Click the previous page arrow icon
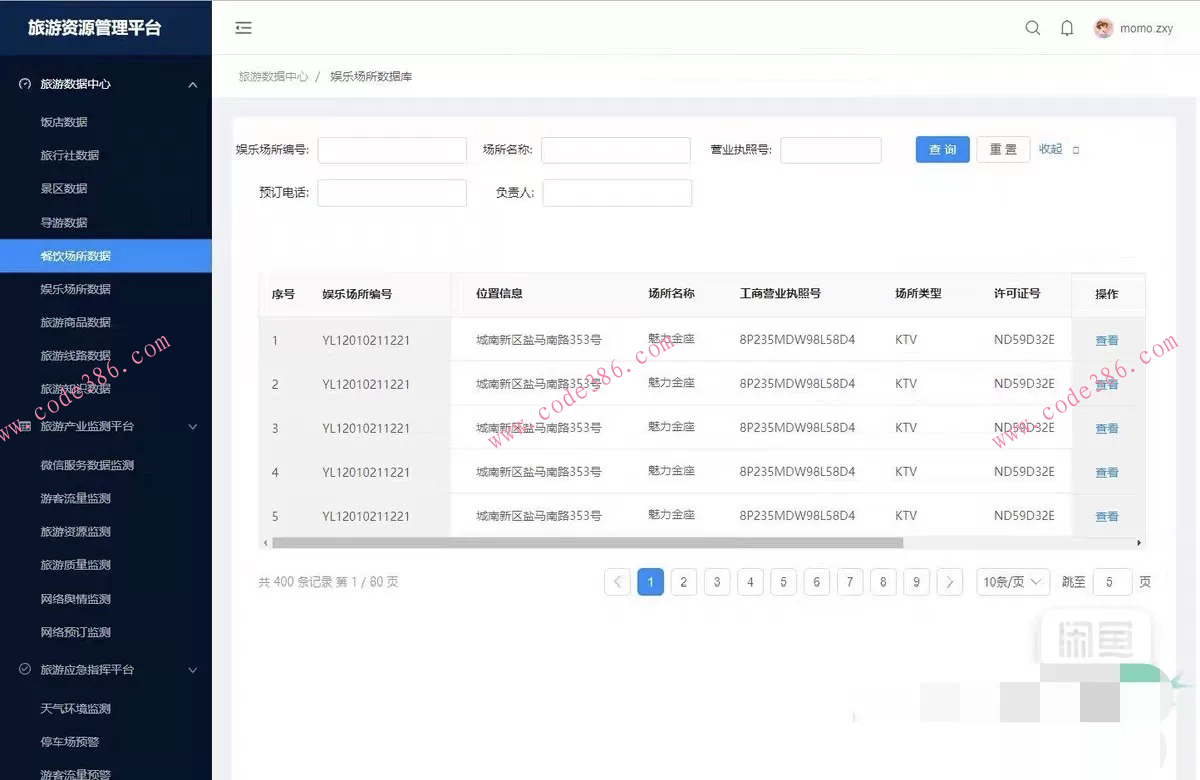The image size is (1200, 780). coord(617,581)
